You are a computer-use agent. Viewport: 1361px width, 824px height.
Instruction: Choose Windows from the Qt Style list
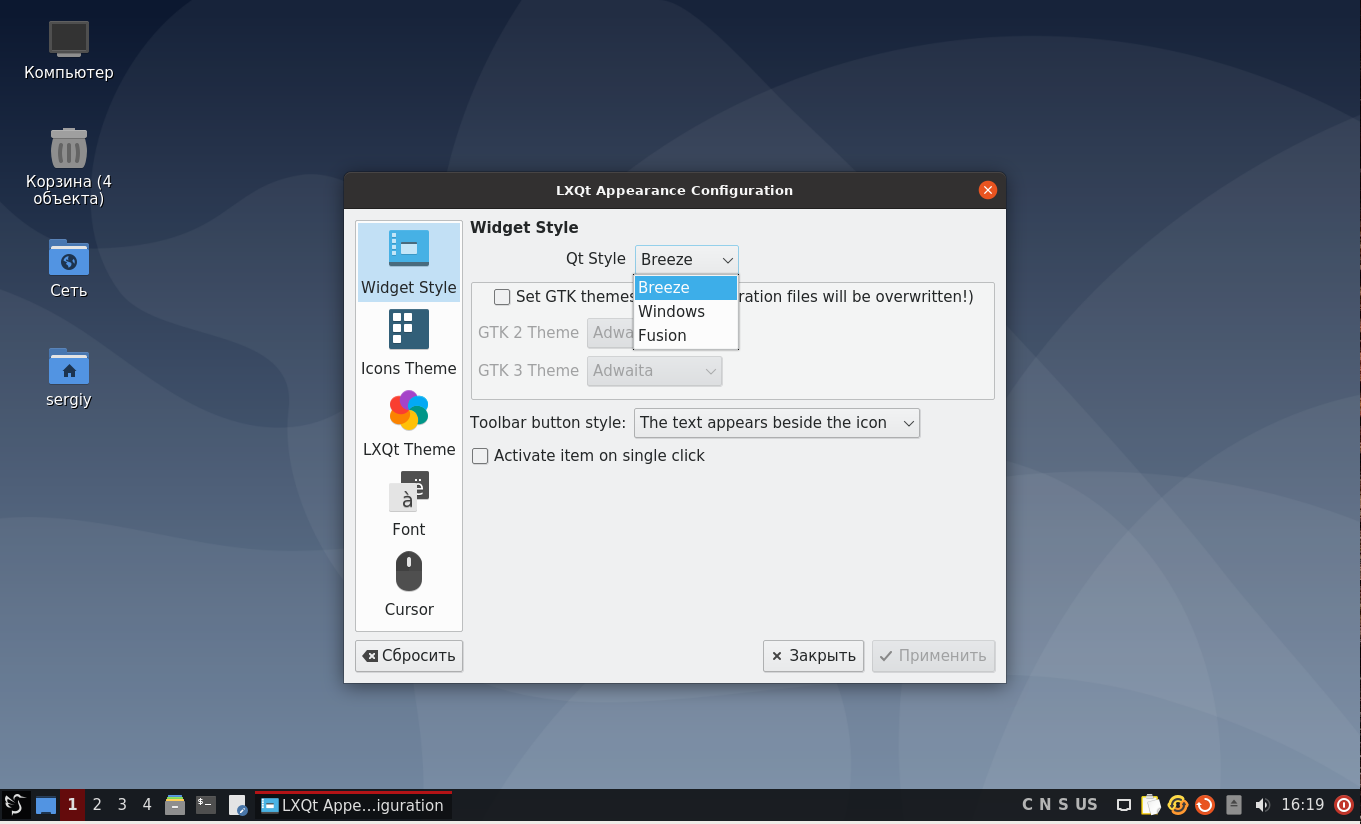point(686,312)
